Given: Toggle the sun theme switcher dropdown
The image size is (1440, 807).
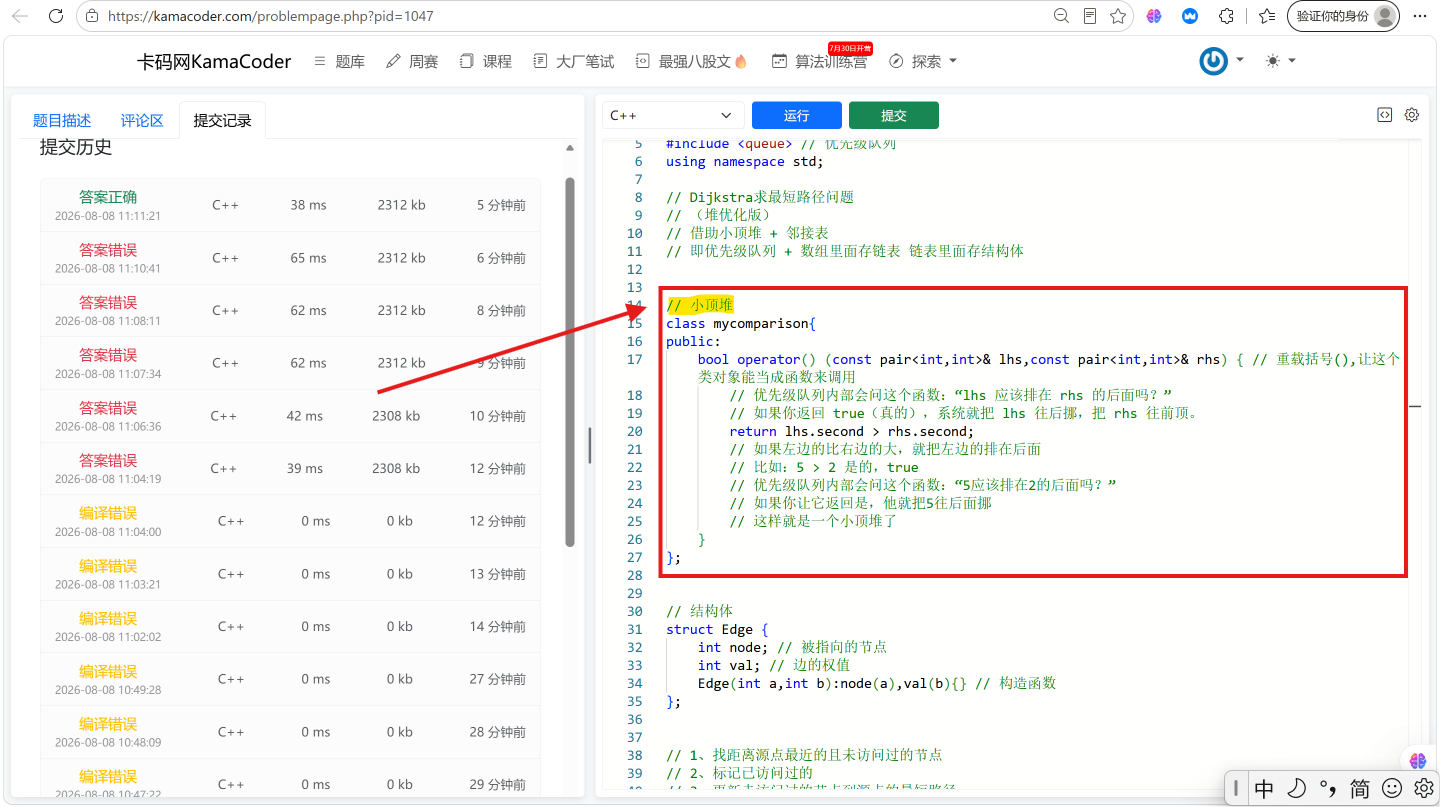Looking at the screenshot, I should point(1280,61).
